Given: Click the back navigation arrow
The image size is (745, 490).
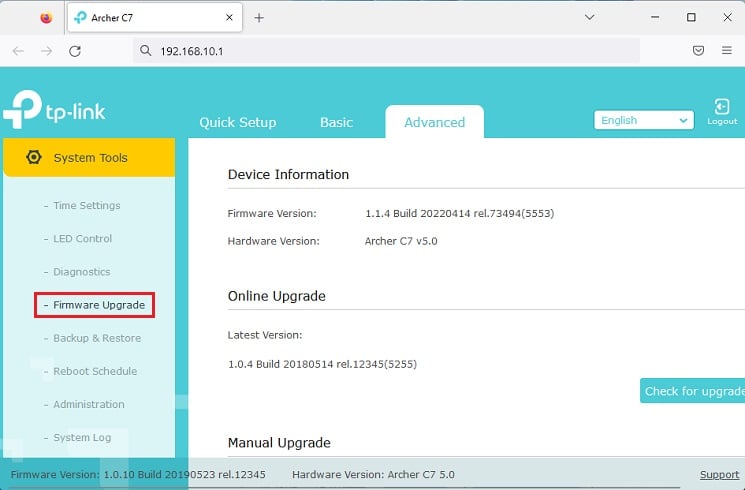Looking at the screenshot, I should tap(18, 51).
